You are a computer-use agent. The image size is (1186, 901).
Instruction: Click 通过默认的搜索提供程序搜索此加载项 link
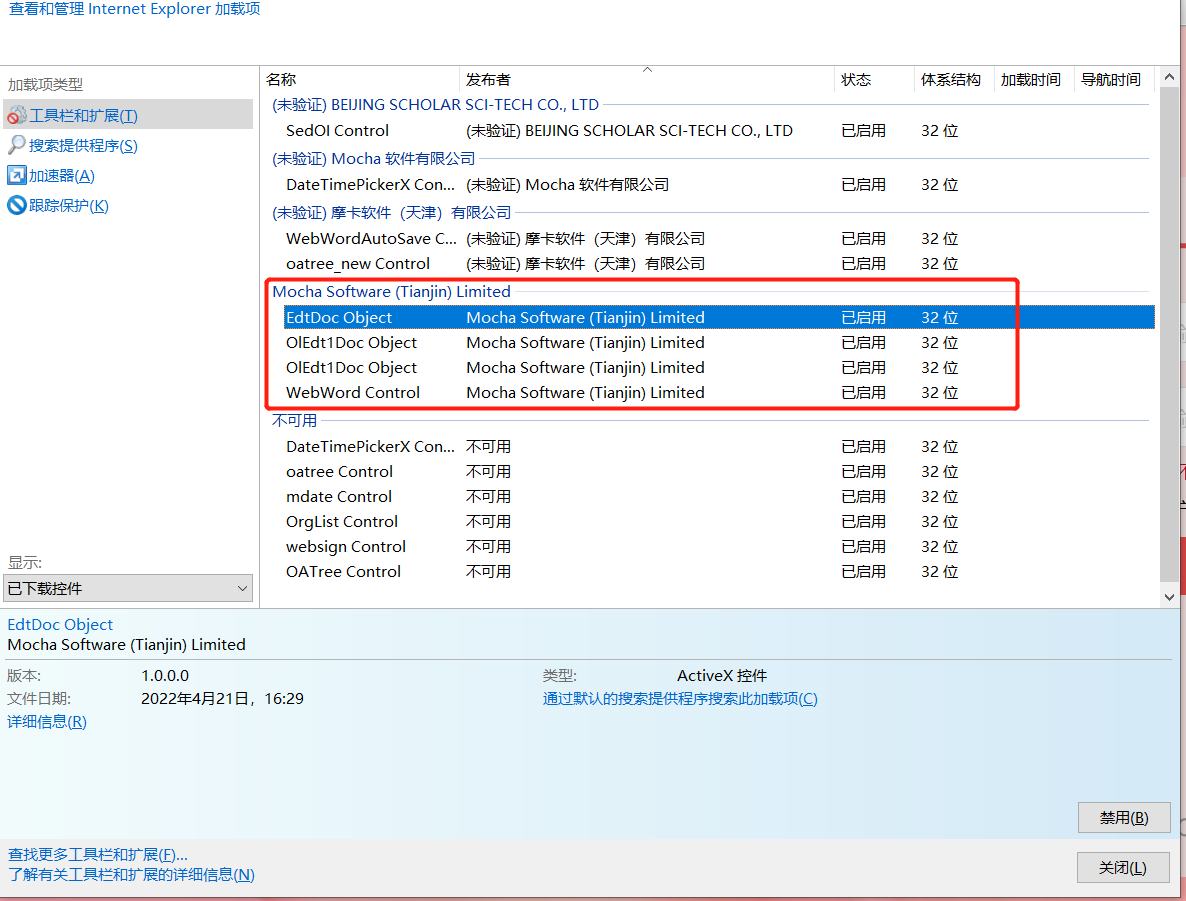[x=680, y=699]
